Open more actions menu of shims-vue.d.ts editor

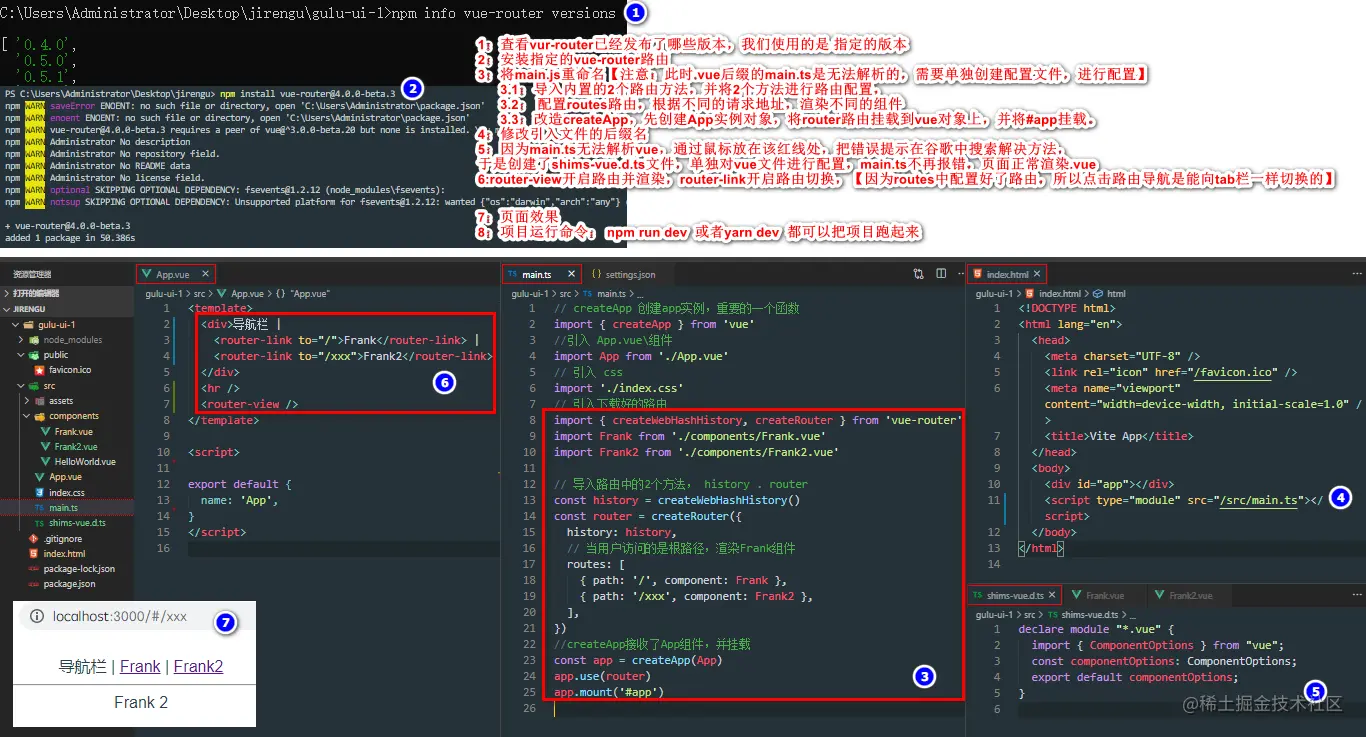tap(1357, 595)
